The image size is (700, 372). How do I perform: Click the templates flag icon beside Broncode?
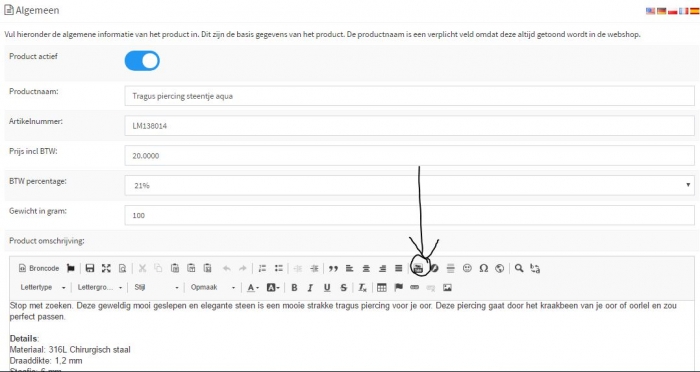coord(71,268)
